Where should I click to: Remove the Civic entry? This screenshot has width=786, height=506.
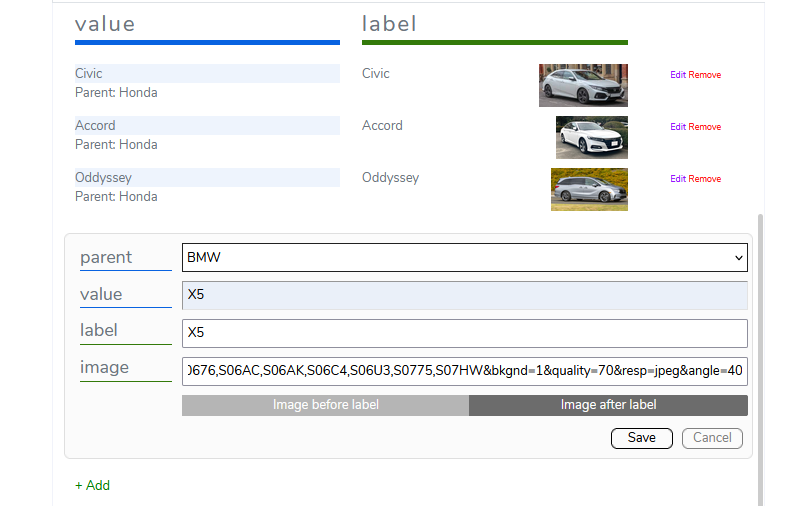(705, 75)
